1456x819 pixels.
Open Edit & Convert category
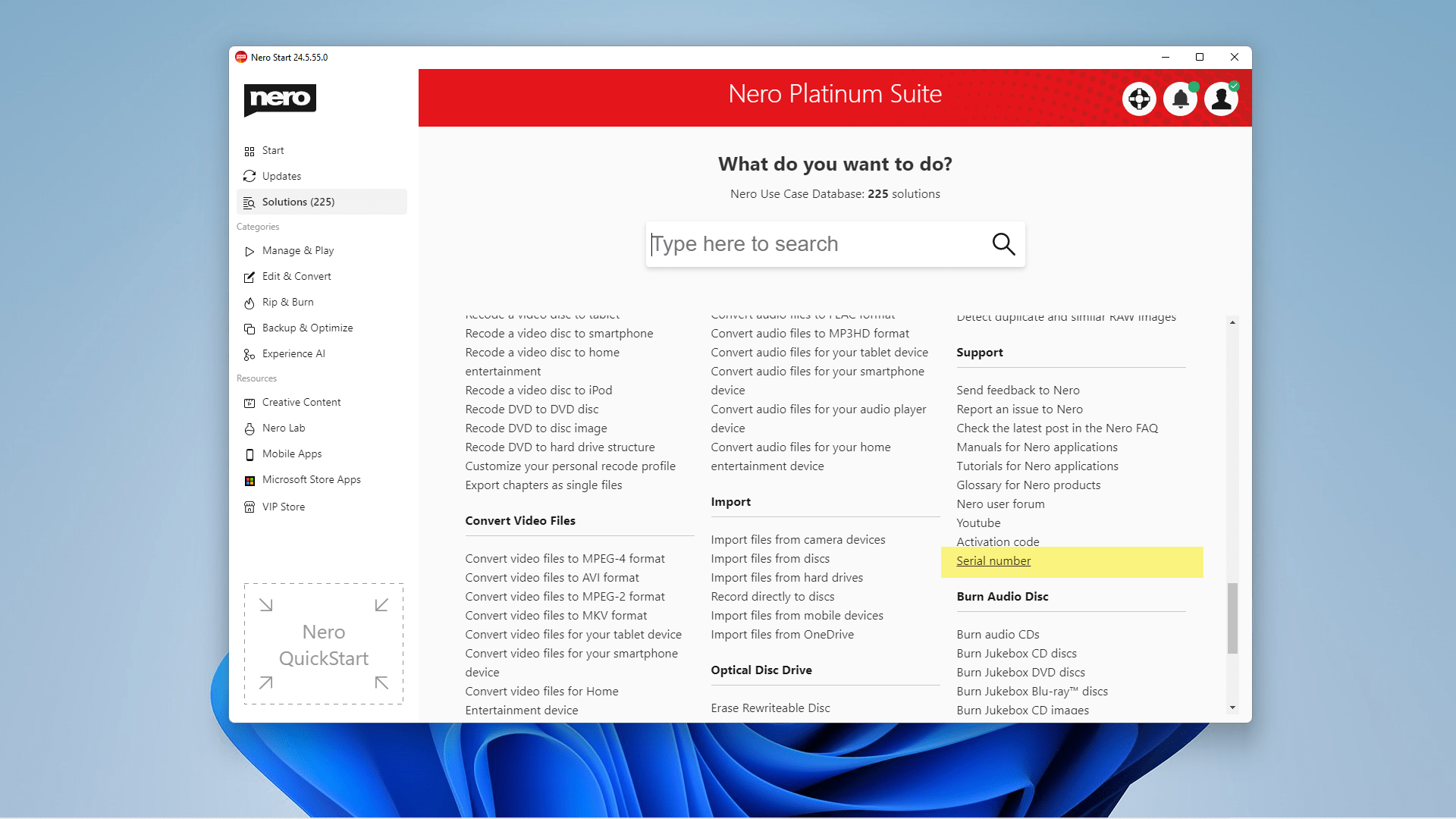coord(322,276)
